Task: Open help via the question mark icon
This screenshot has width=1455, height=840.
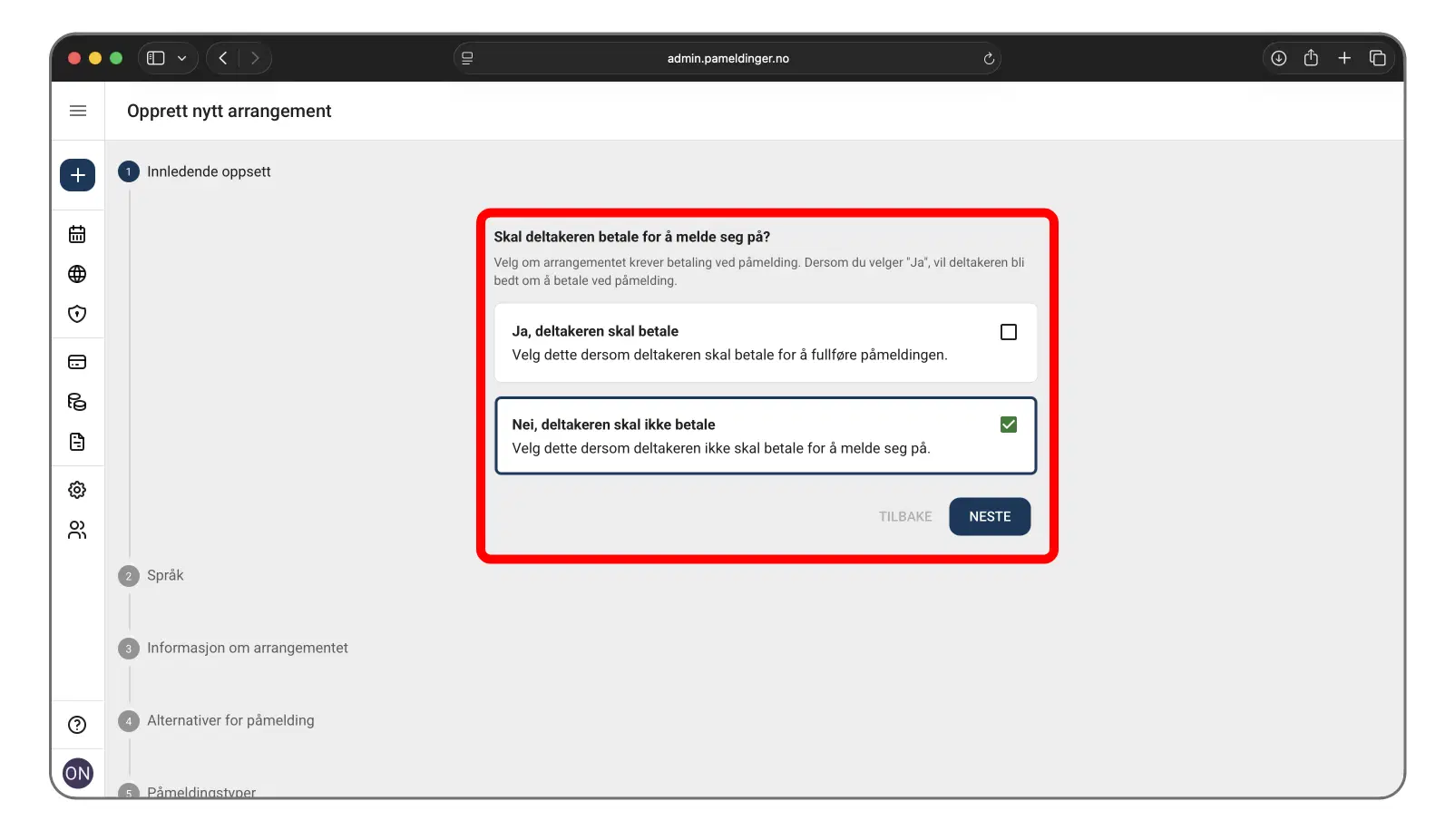Action: pyautogui.click(x=77, y=724)
